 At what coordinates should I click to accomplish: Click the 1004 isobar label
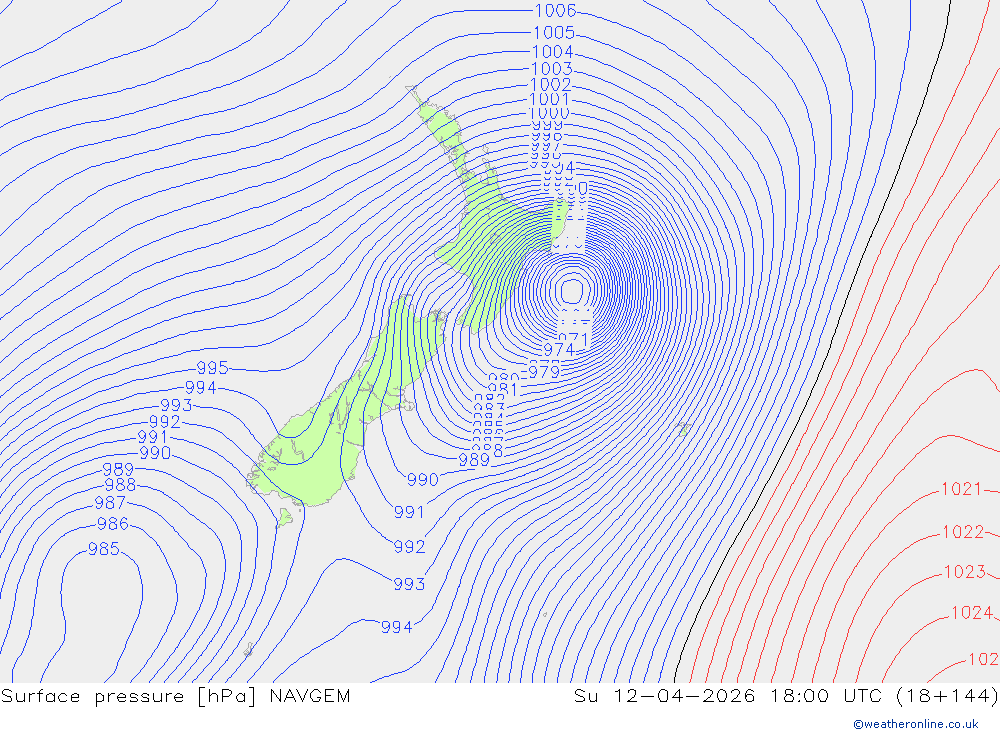point(552,52)
